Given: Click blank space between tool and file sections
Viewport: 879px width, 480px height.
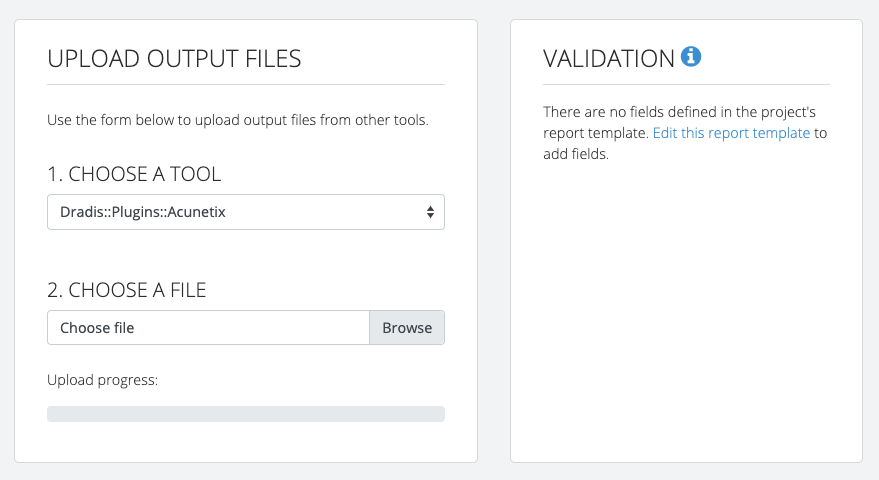Looking at the screenshot, I should click(246, 255).
